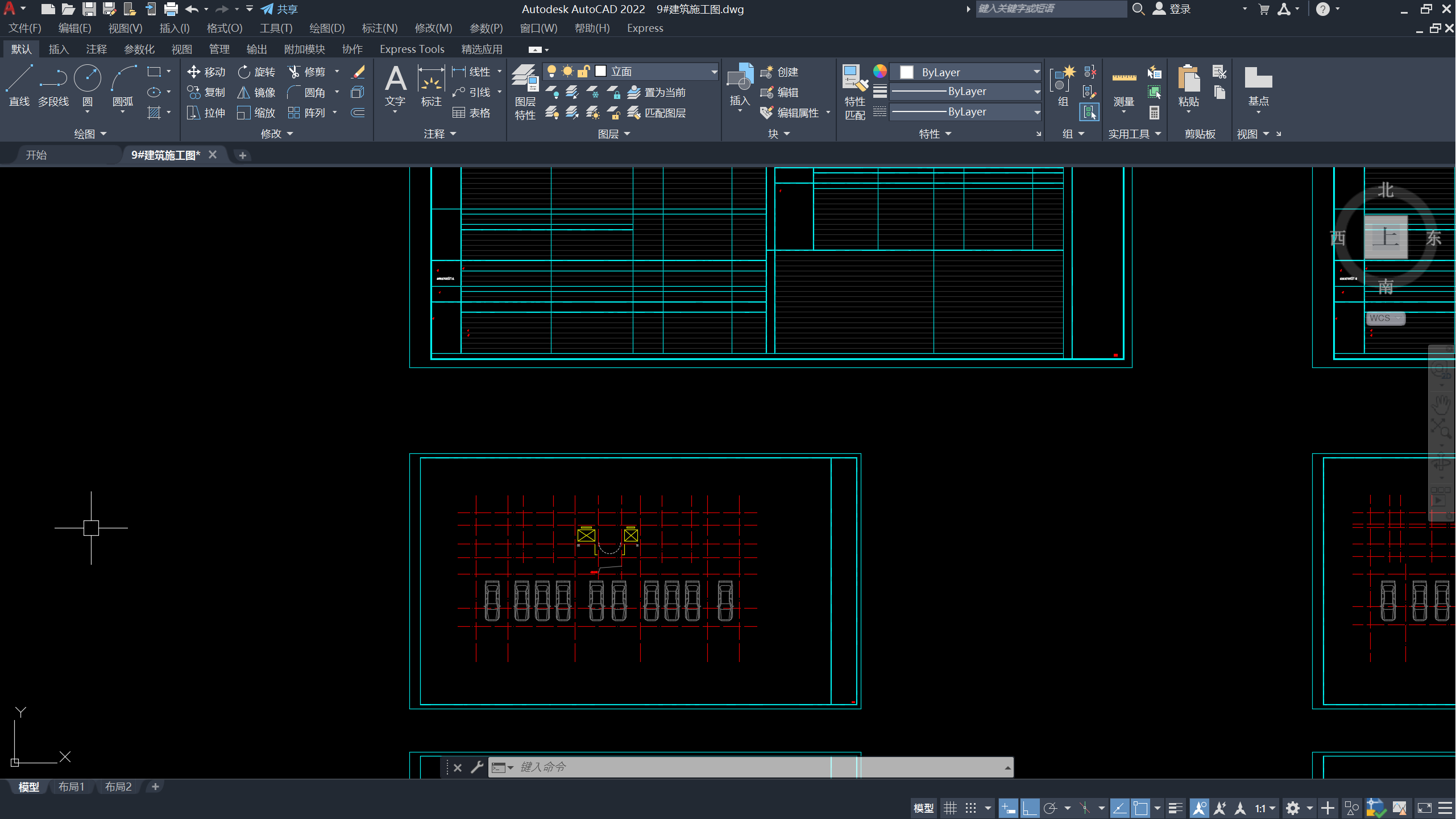The width and height of the screenshot is (1456, 819).
Task: Toggle object snap tracking in status bar
Action: point(1119,808)
